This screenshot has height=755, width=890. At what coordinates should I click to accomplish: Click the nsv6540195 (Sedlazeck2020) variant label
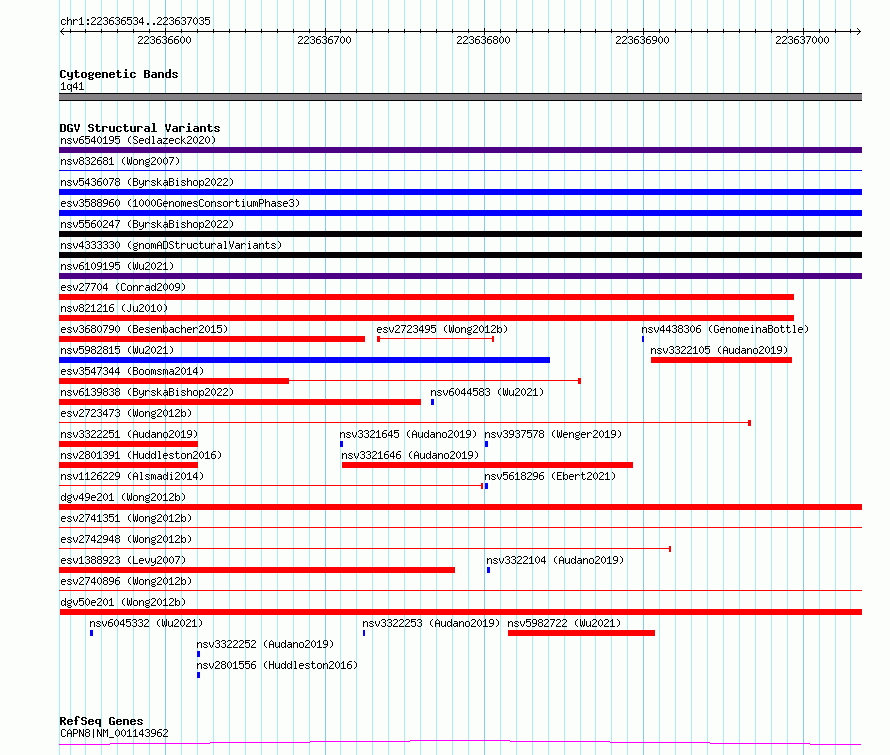[x=138, y=140]
